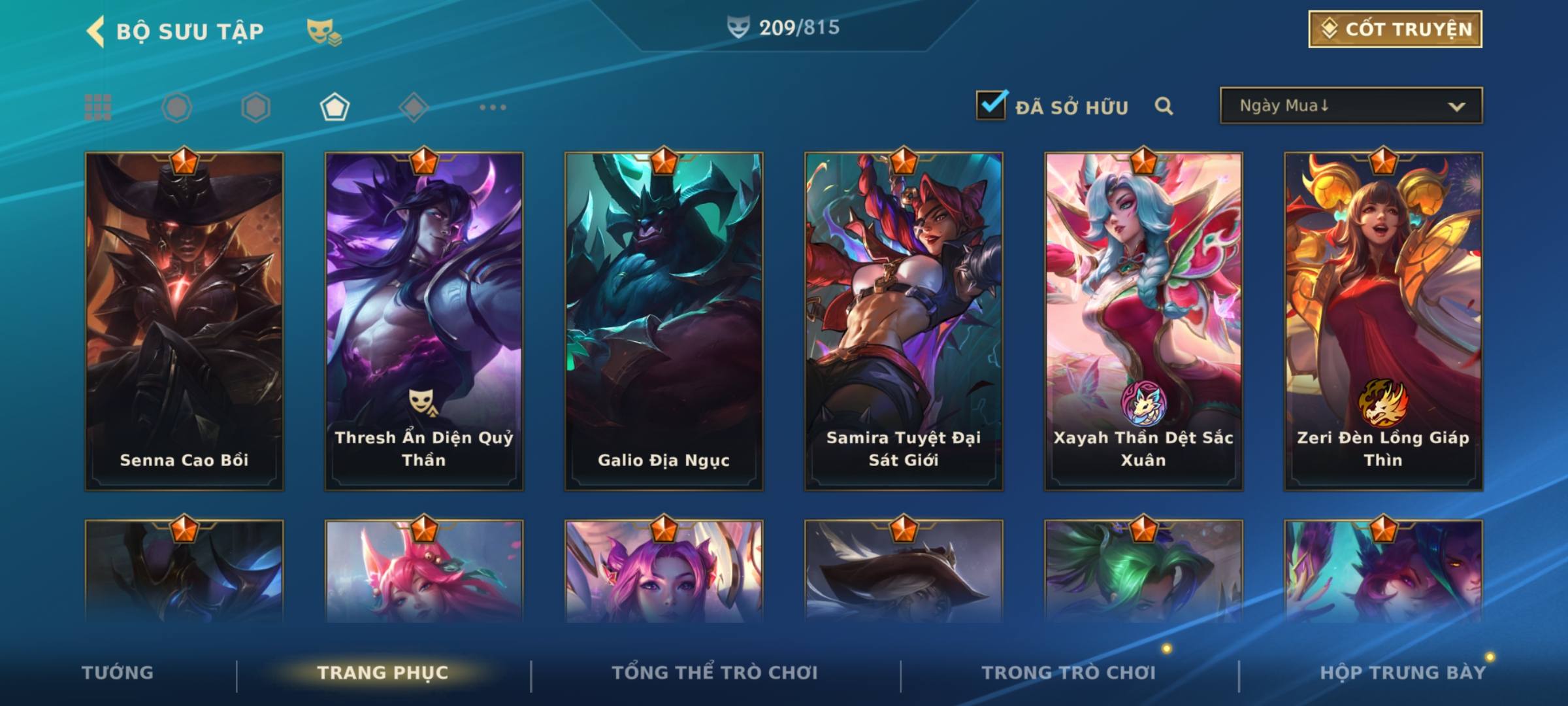Open the Hộp Trưng Bày tab
The image size is (1568, 706).
[x=1403, y=673]
